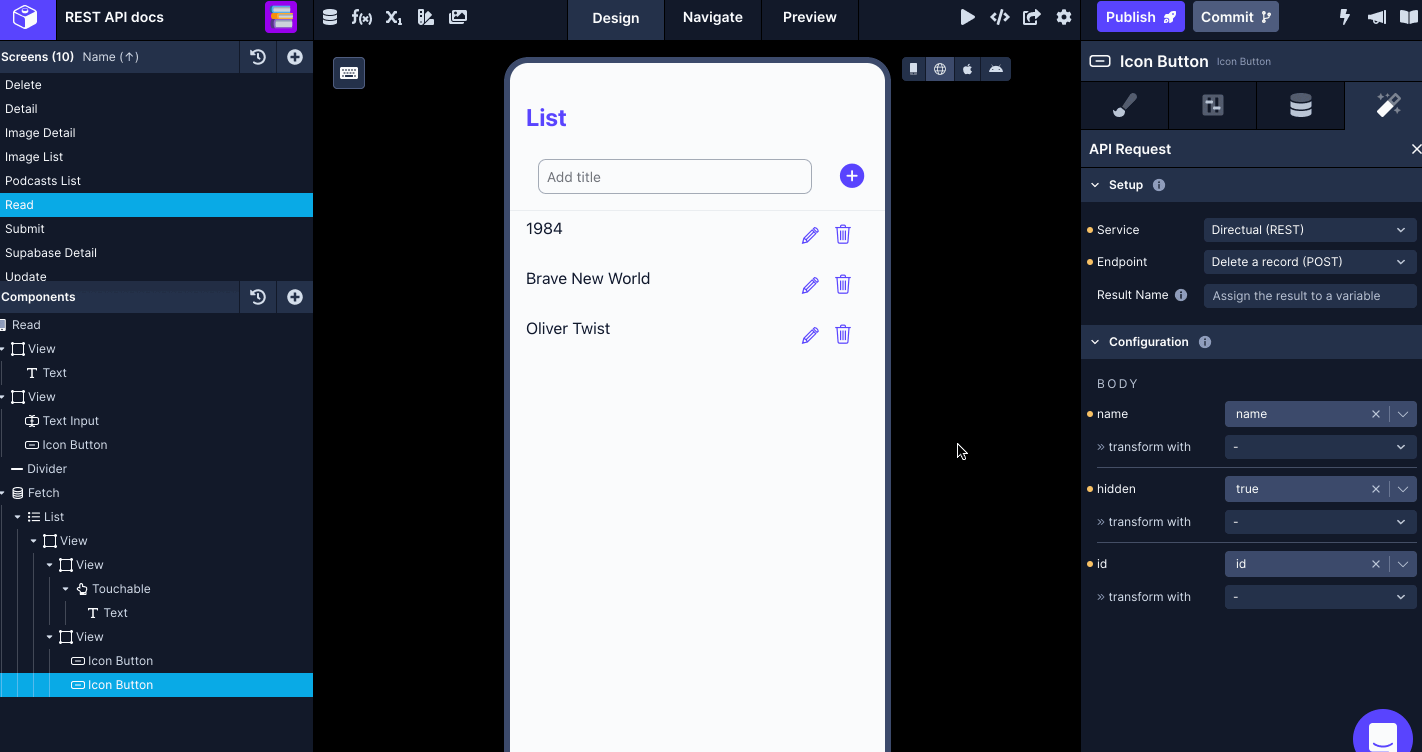Screen dimensions: 1422x752
Task: Open the Variables X1 icon
Action: 394,17
